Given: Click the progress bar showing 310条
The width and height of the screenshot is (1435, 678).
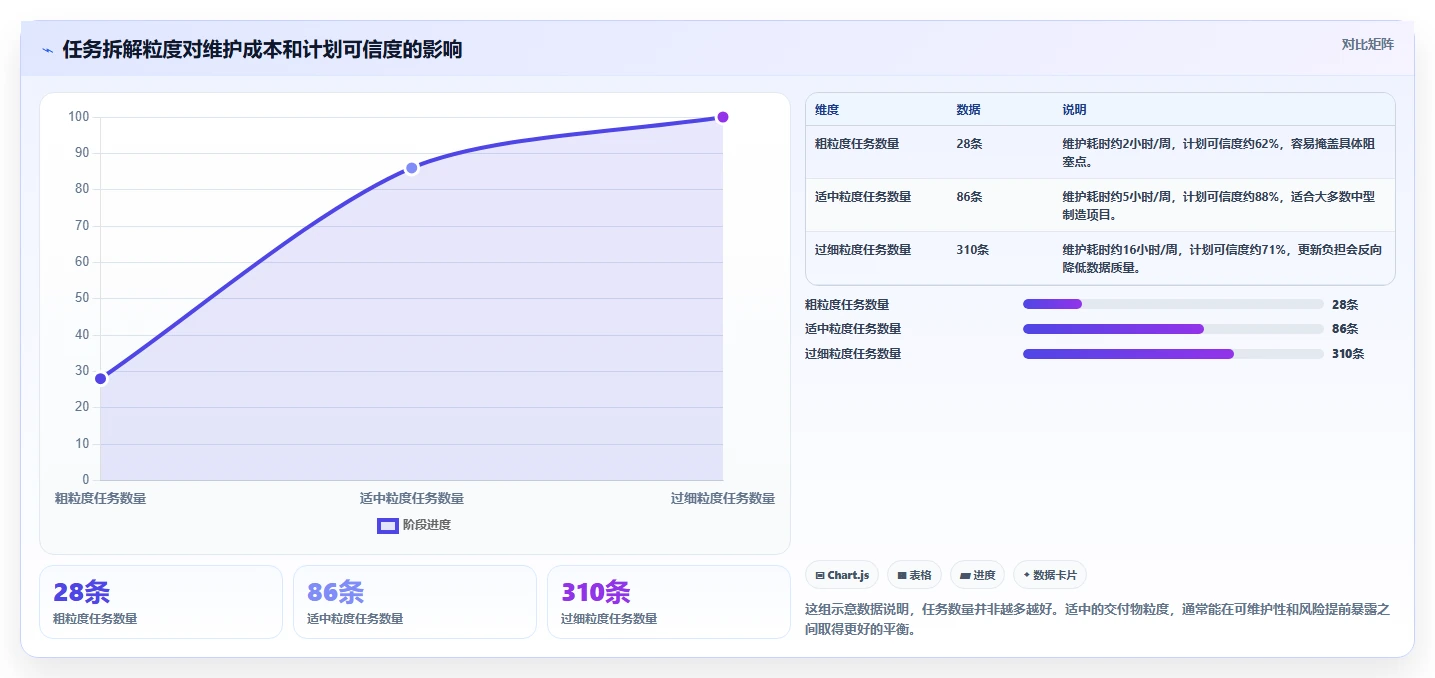Looking at the screenshot, I should (x=1173, y=354).
